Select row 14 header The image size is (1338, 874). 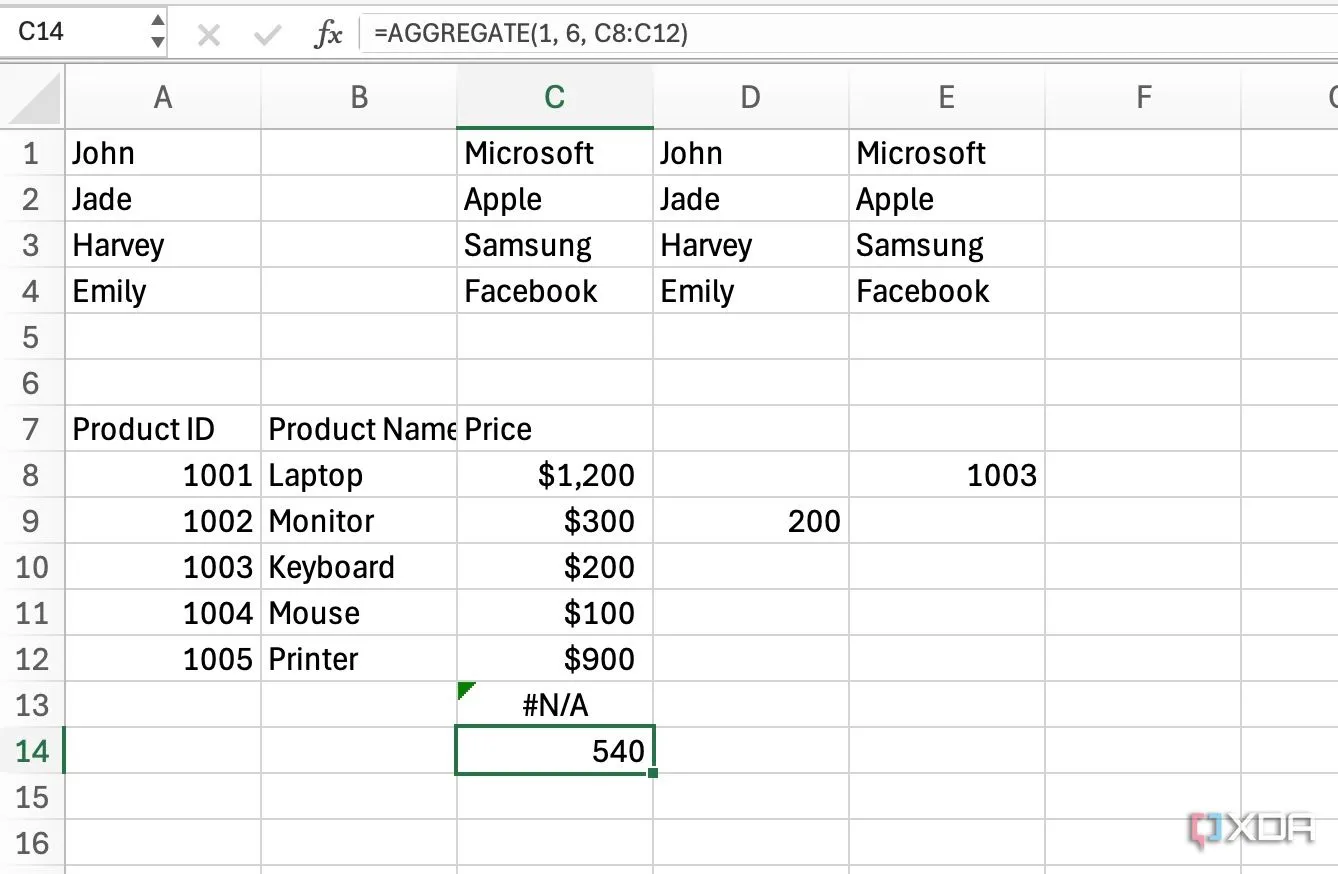pos(32,750)
